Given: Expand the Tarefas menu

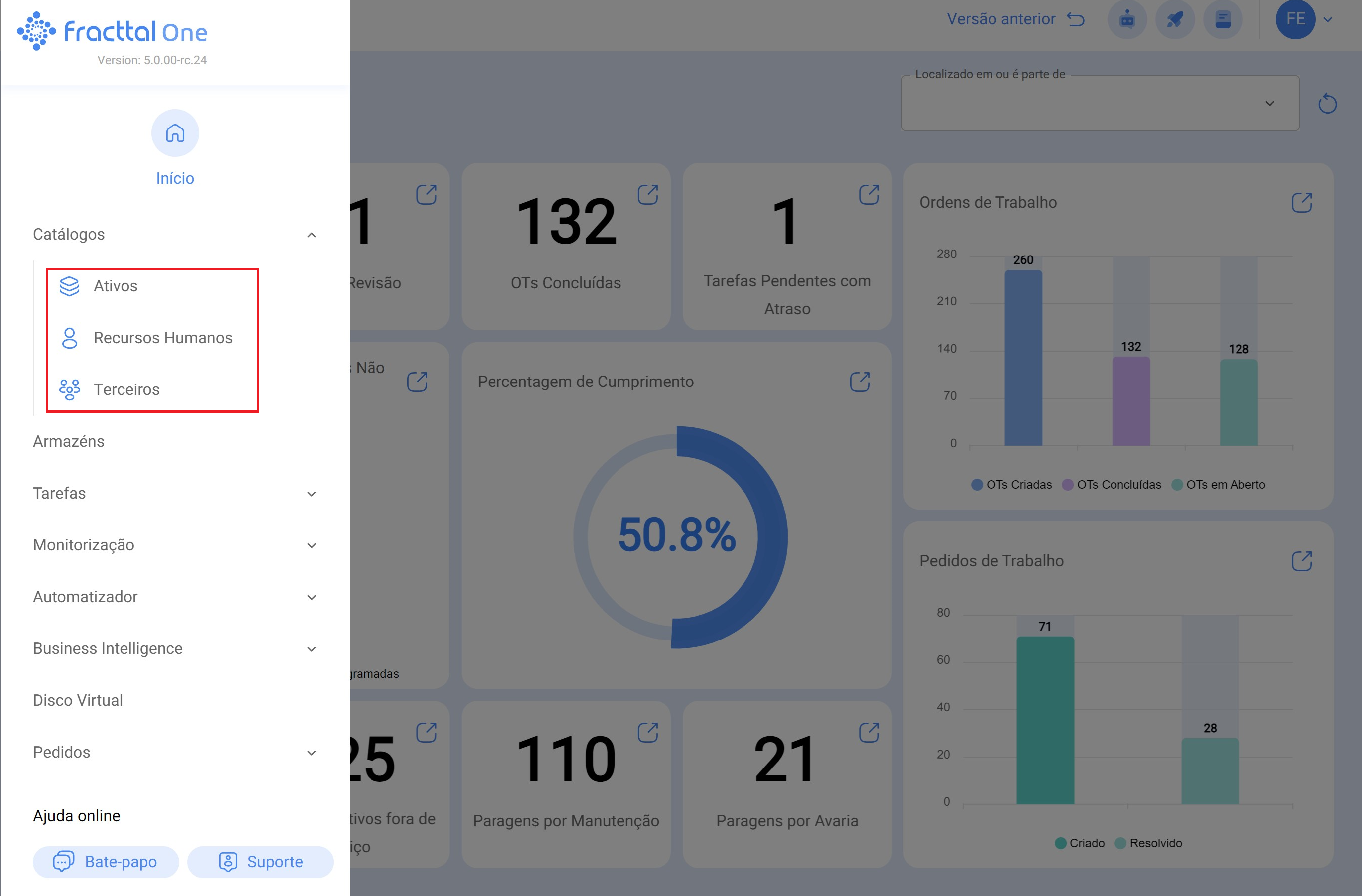Looking at the screenshot, I should [311, 494].
